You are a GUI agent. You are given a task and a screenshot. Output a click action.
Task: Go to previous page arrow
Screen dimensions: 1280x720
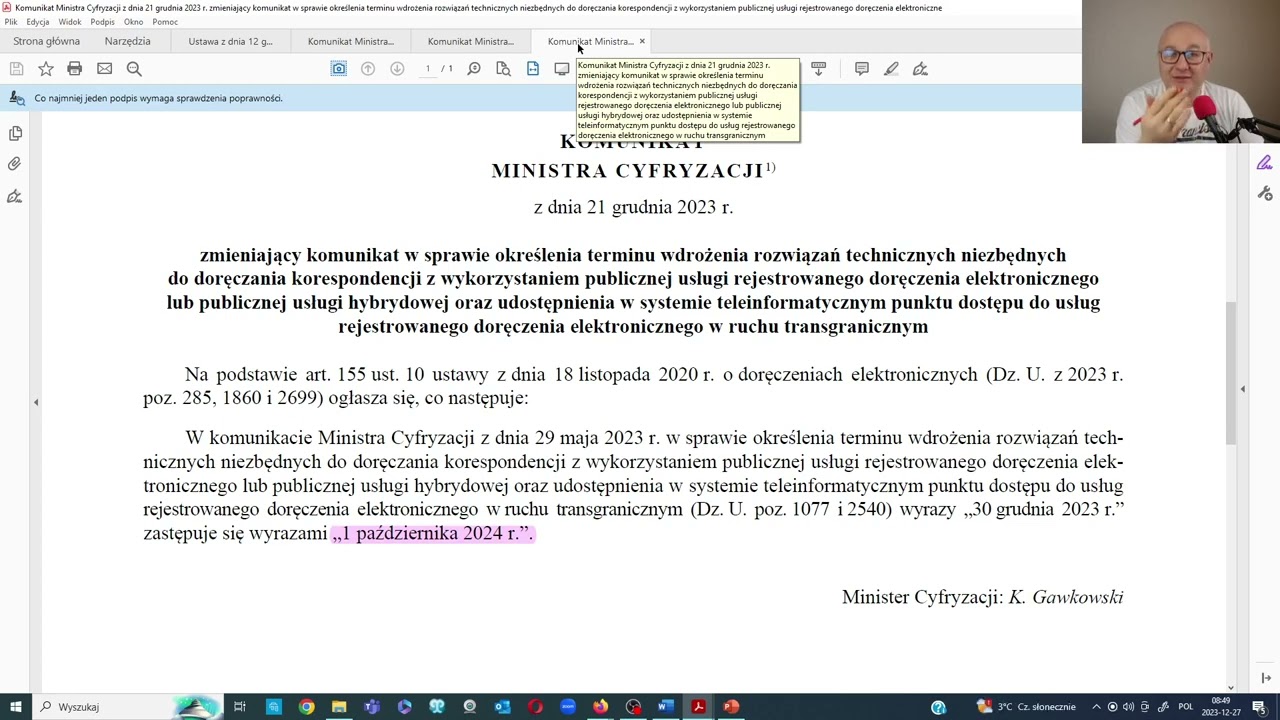pos(368,69)
